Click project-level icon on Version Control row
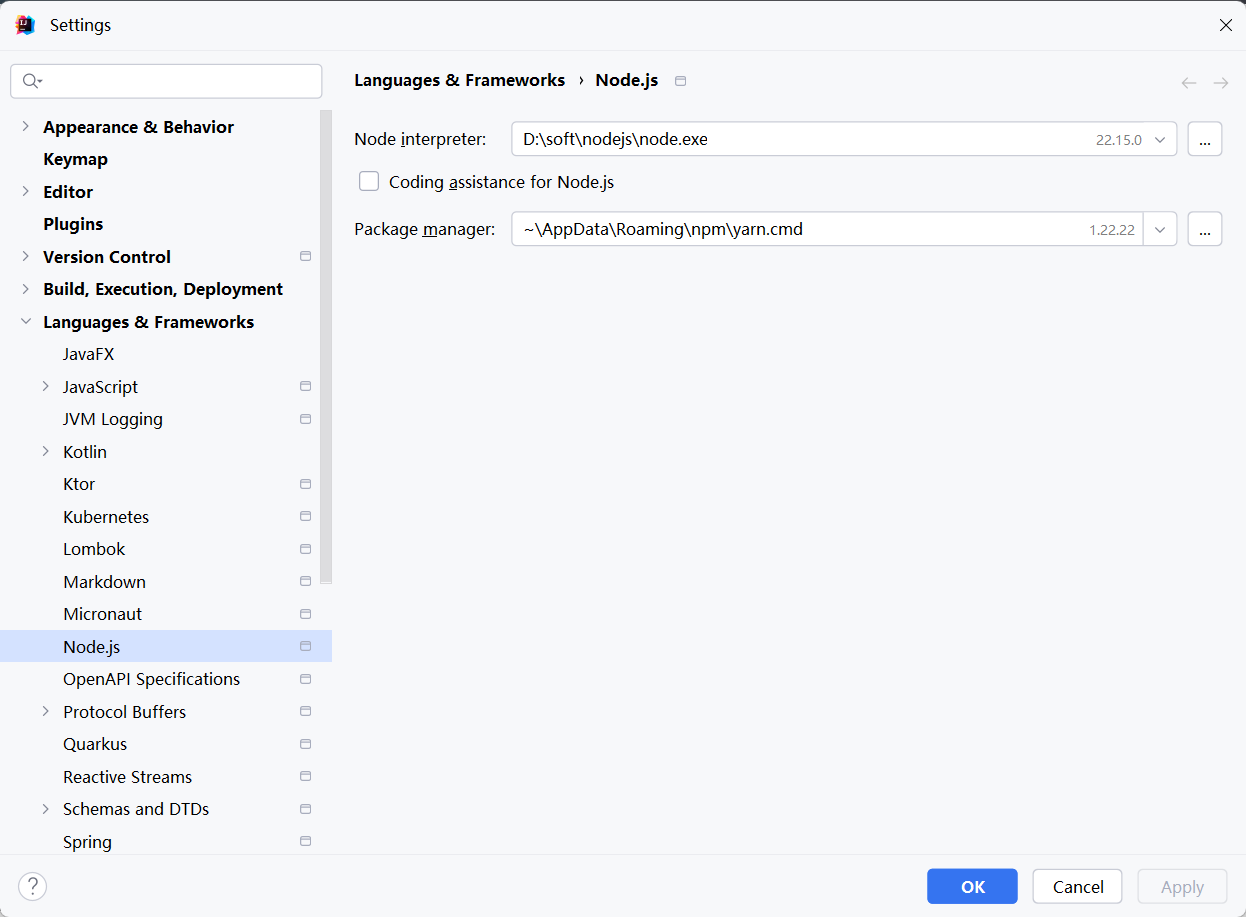Screen dimensions: 1246x917 (x=306, y=256)
